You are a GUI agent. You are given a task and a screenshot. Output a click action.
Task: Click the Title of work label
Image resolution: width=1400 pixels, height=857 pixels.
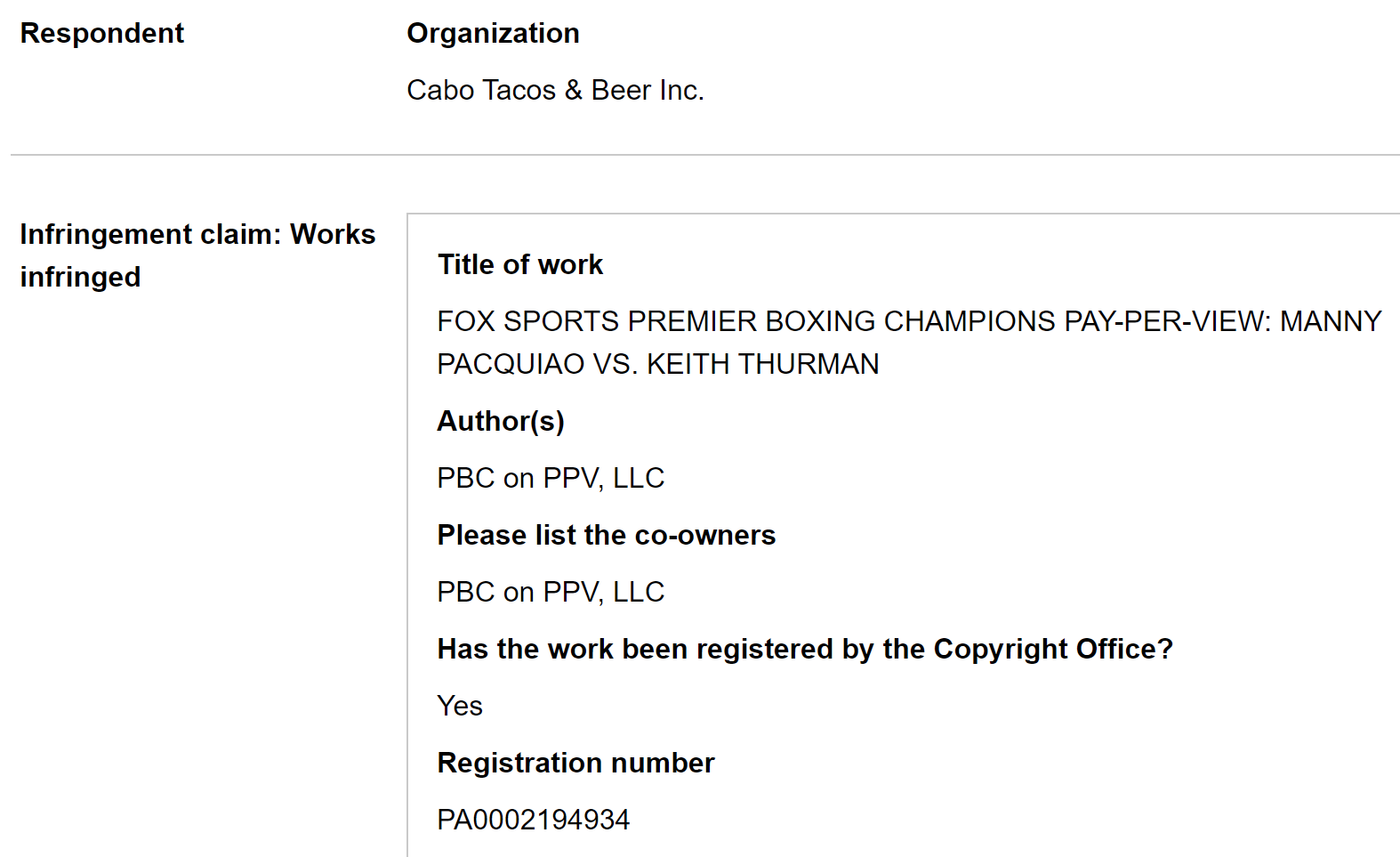pos(519,264)
